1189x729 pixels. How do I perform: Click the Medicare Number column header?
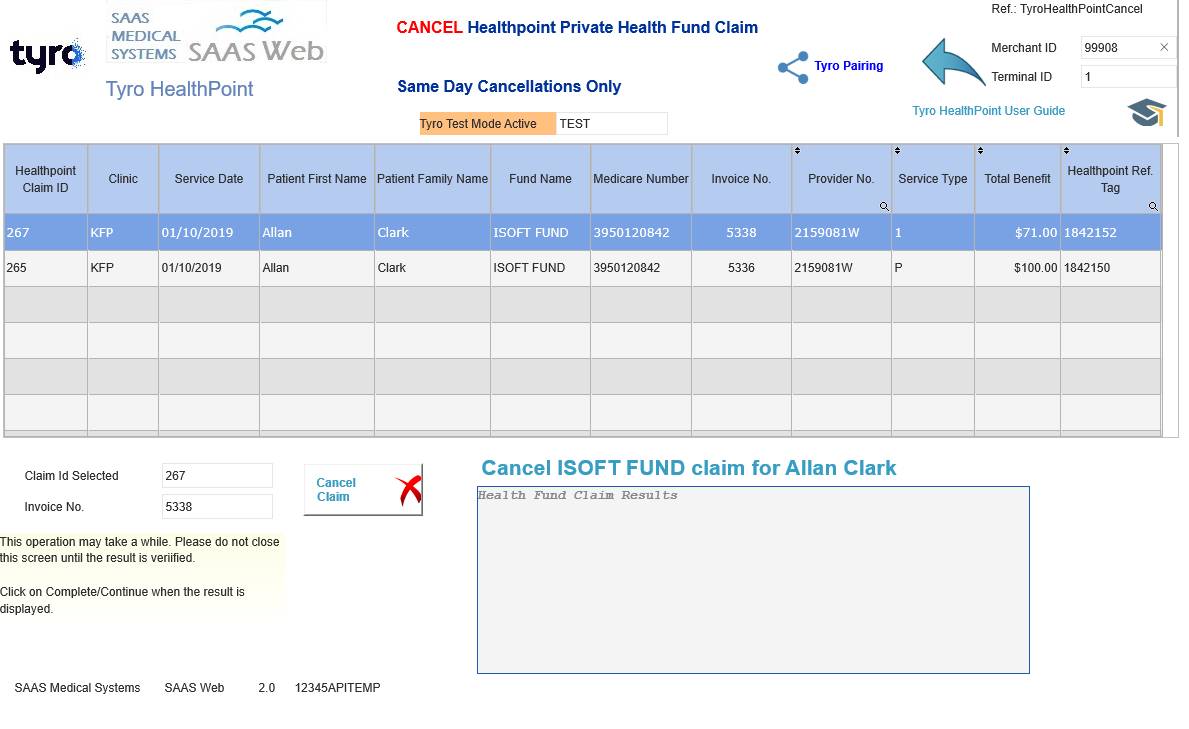(x=641, y=179)
